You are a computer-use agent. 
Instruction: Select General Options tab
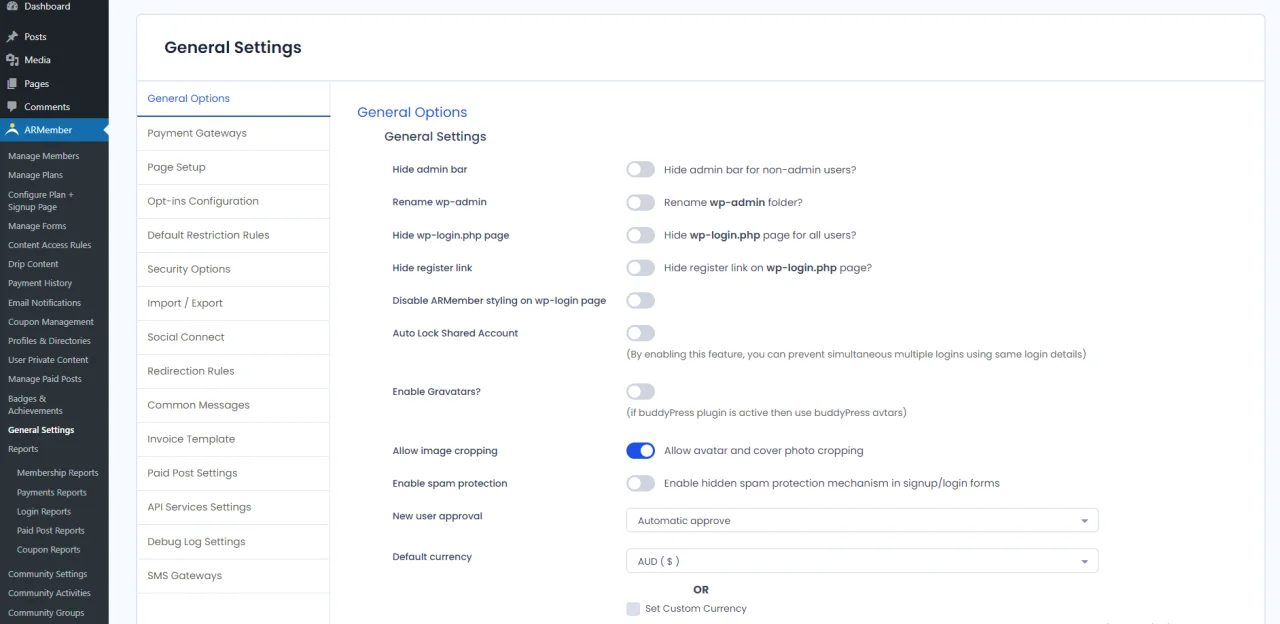tap(233, 98)
